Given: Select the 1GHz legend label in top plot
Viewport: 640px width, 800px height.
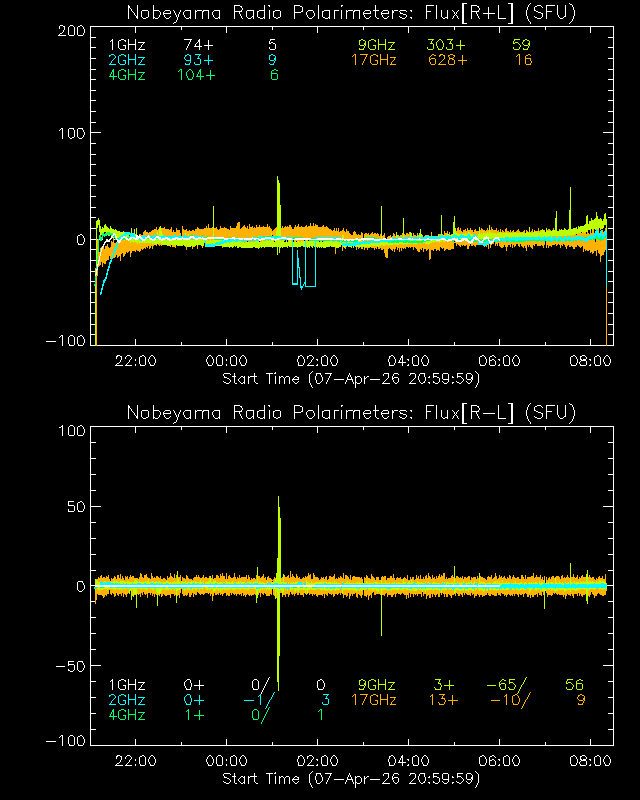Looking at the screenshot, I should pos(127,46).
